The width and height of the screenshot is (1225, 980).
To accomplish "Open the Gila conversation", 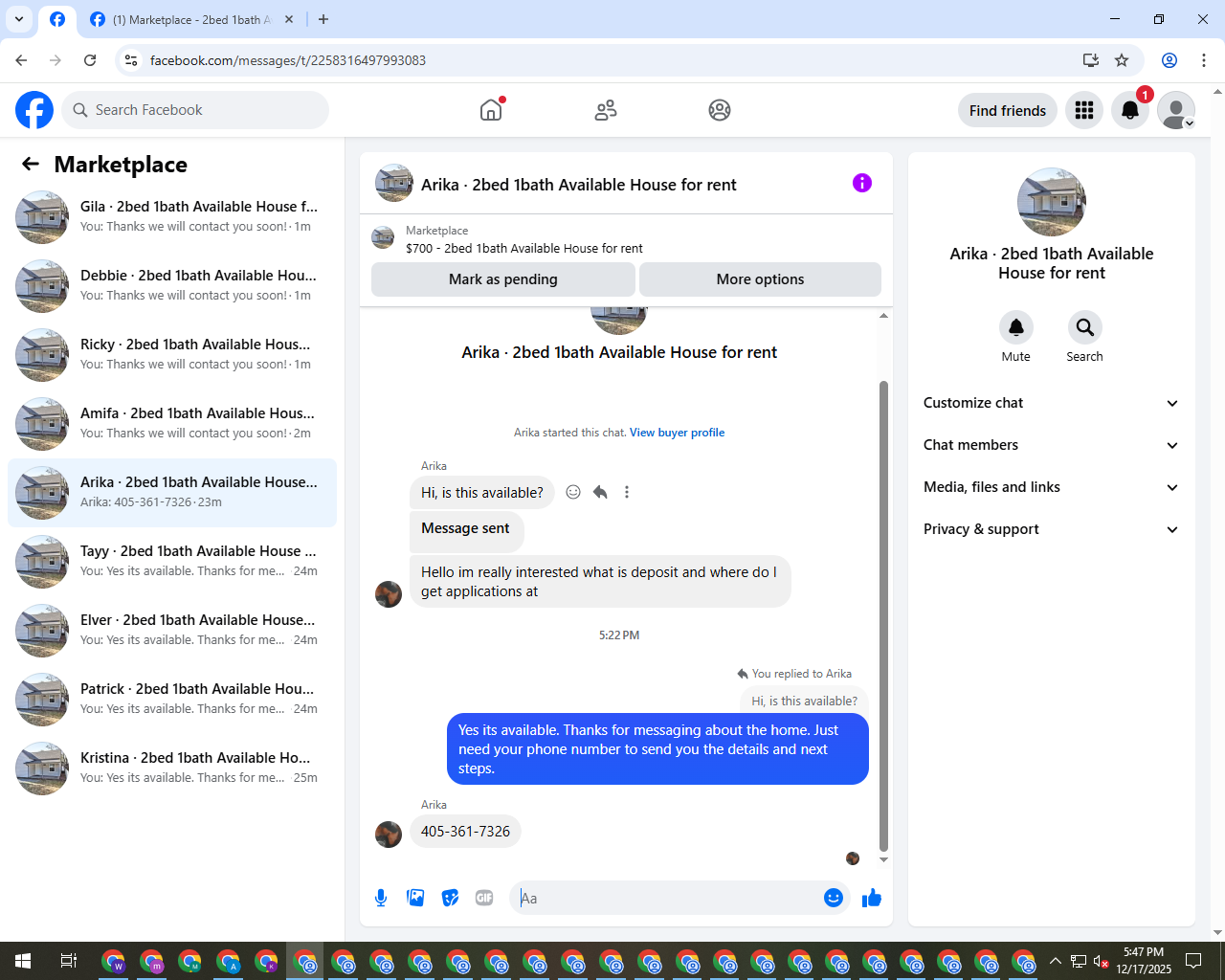I will [172, 217].
